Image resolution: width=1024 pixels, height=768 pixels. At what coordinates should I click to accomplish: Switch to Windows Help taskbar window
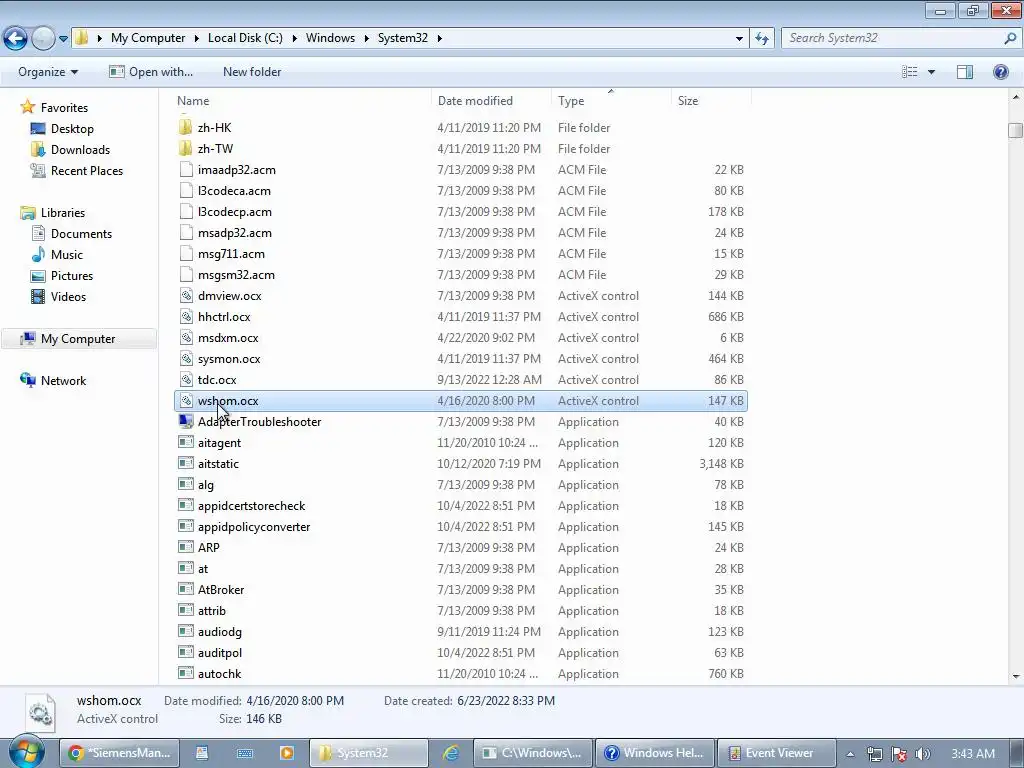tap(657, 753)
